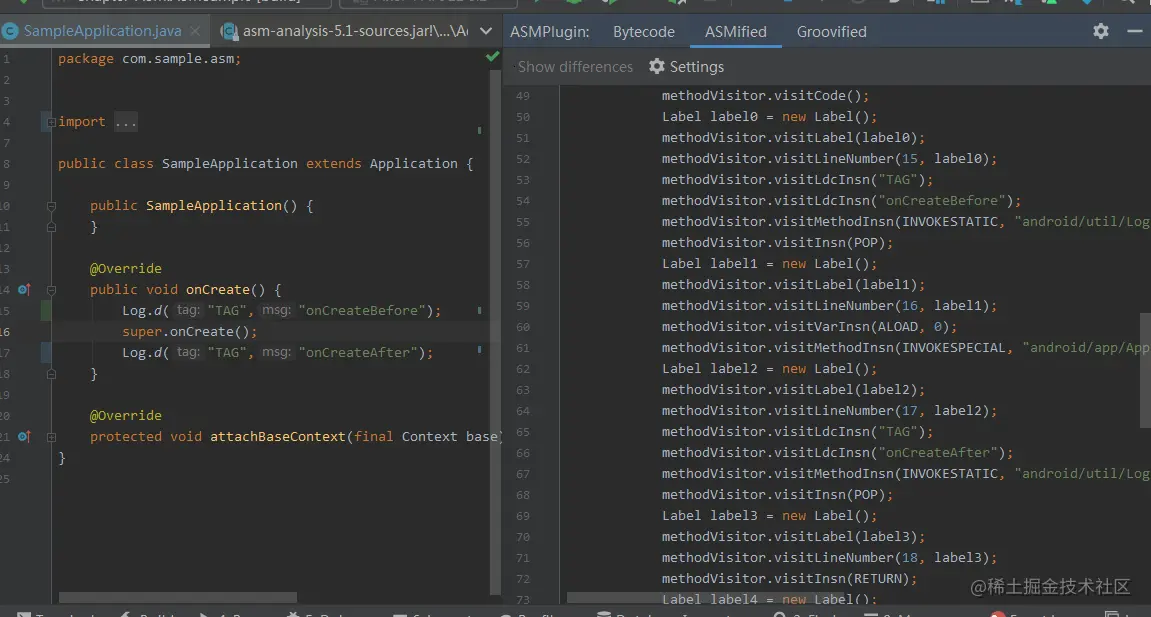Click 'public void onCreate()' method signature
This screenshot has height=617, width=1151.
coord(185,290)
